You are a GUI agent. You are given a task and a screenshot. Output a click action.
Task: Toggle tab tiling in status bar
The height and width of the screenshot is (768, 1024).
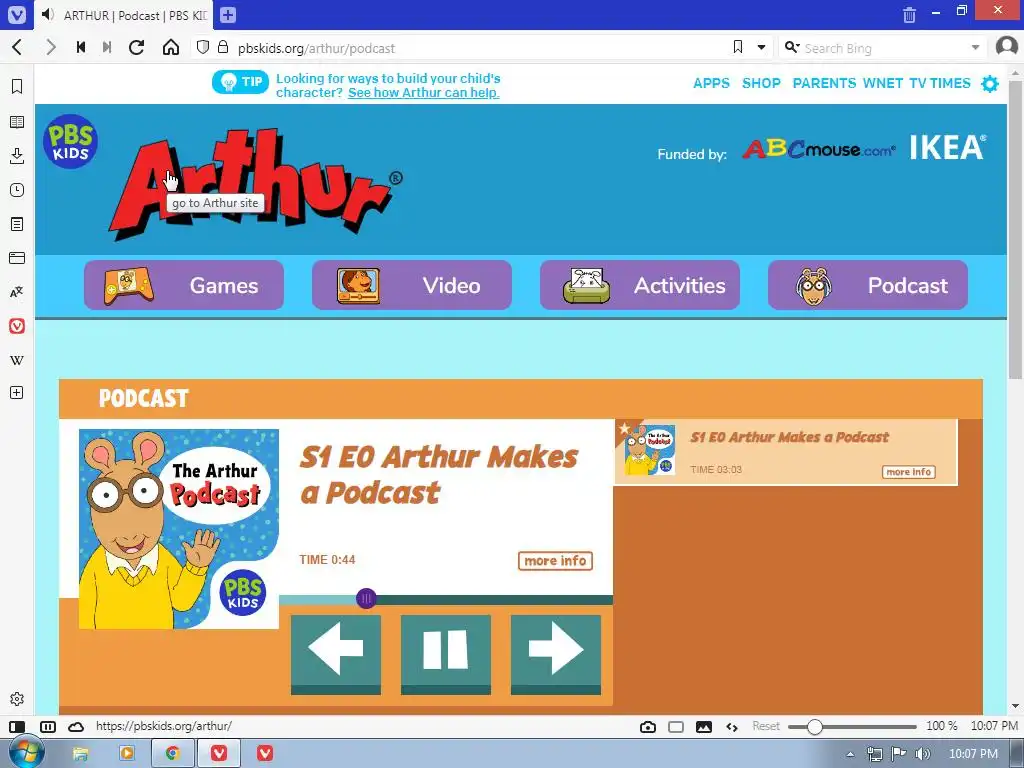48,726
